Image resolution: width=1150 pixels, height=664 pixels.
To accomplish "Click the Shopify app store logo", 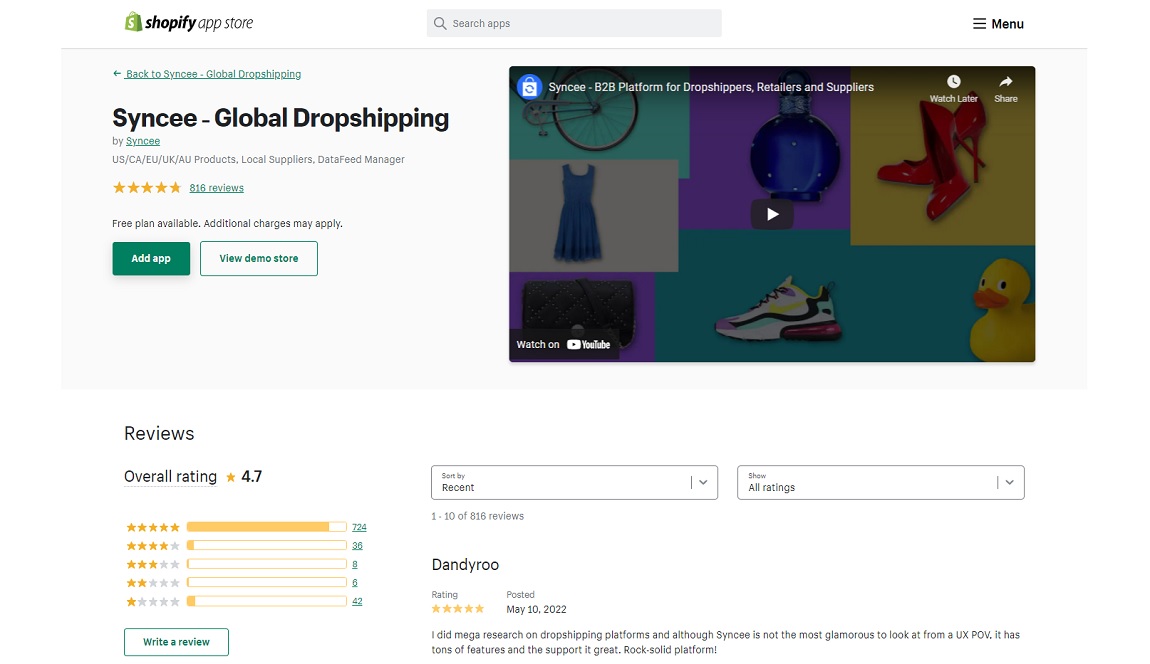I will (188, 22).
